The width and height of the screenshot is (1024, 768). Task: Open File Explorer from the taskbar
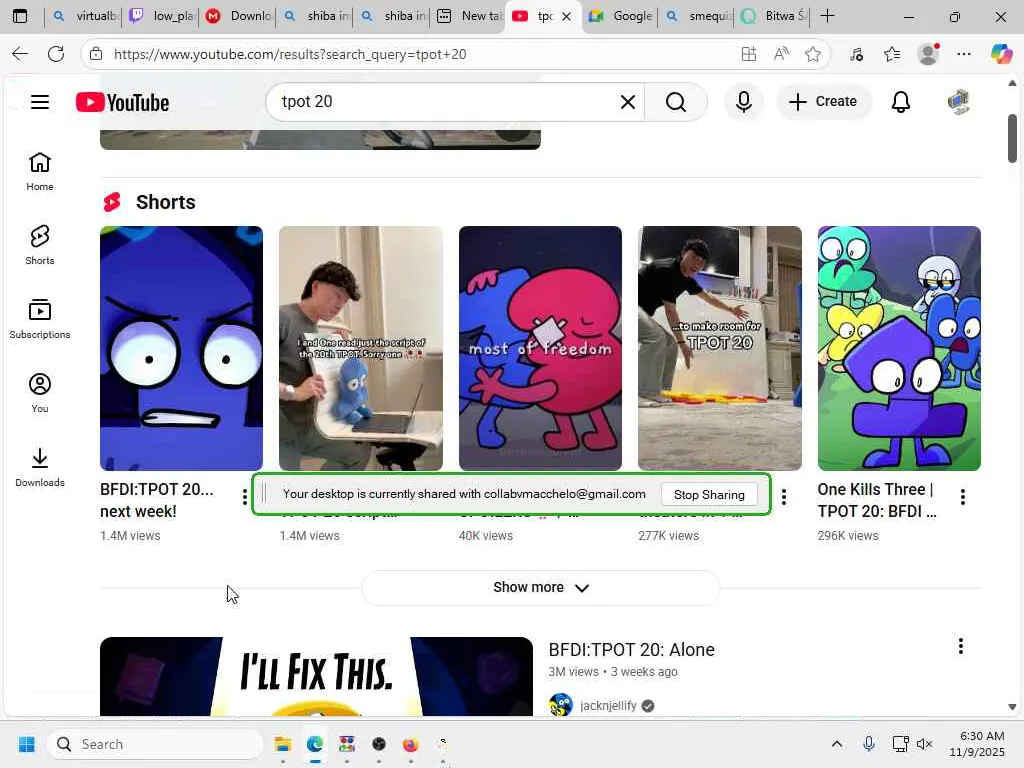click(x=283, y=744)
